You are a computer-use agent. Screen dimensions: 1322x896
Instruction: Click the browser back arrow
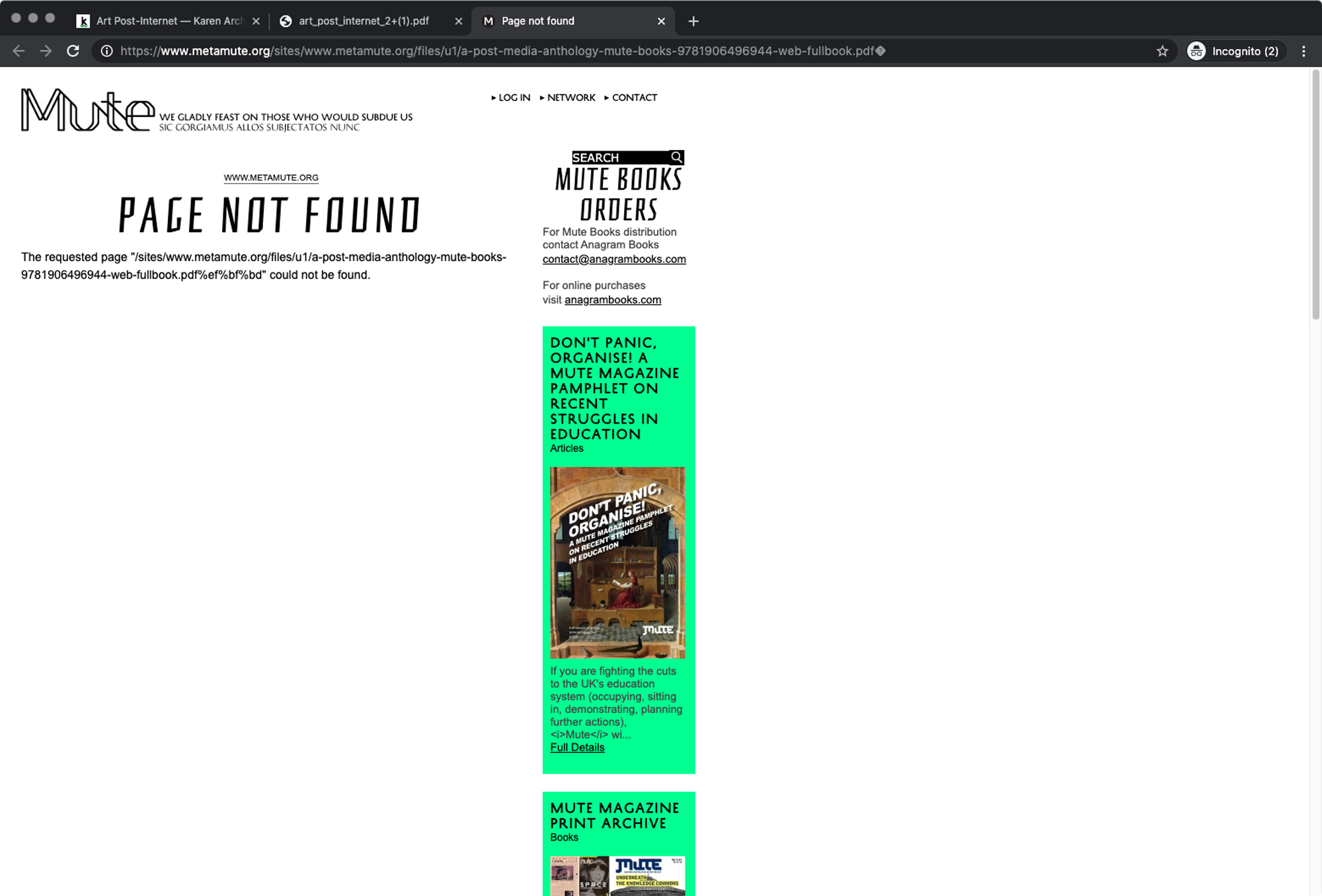pos(19,51)
